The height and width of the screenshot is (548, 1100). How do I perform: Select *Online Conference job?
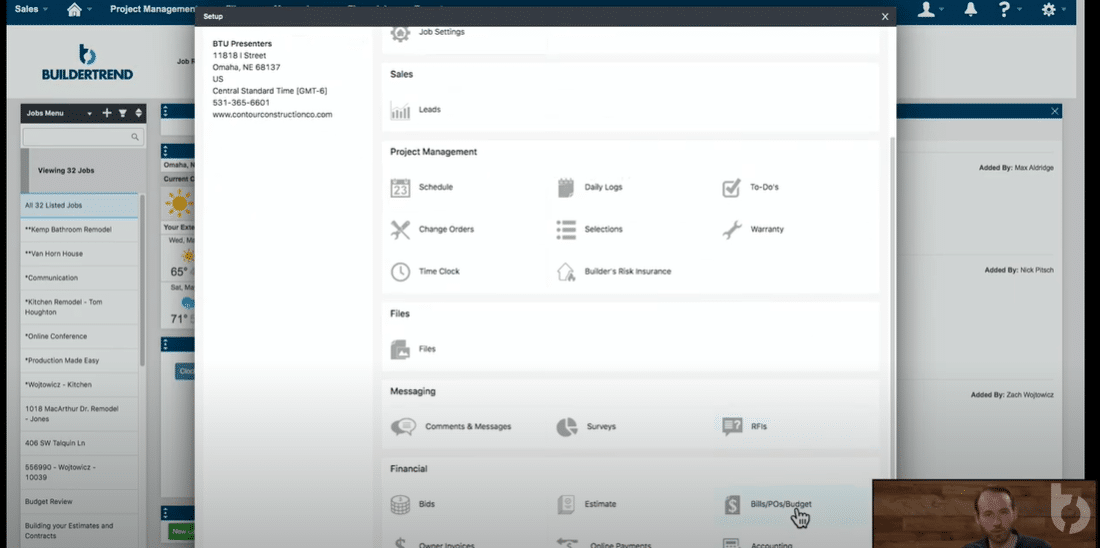[79, 336]
